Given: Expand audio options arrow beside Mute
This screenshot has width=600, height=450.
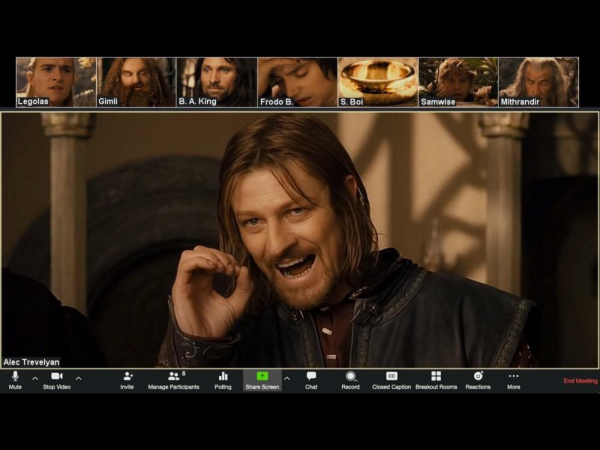Looking at the screenshot, I should (x=35, y=379).
